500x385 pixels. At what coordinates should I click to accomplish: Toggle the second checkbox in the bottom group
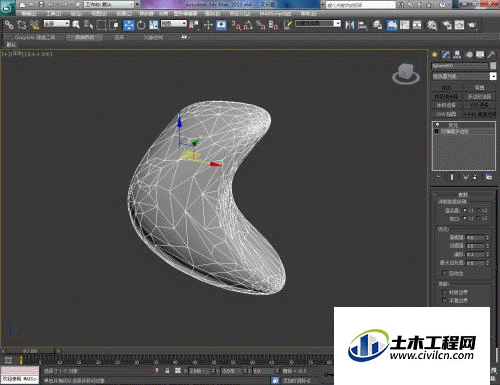(444, 300)
